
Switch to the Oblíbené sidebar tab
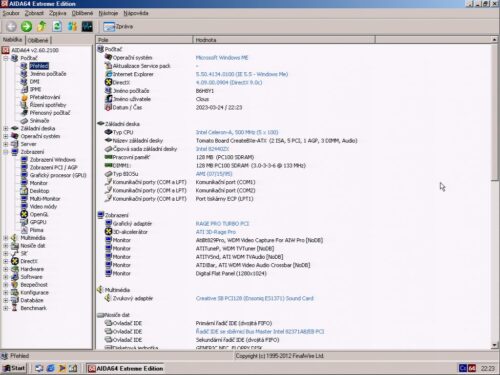(38, 40)
